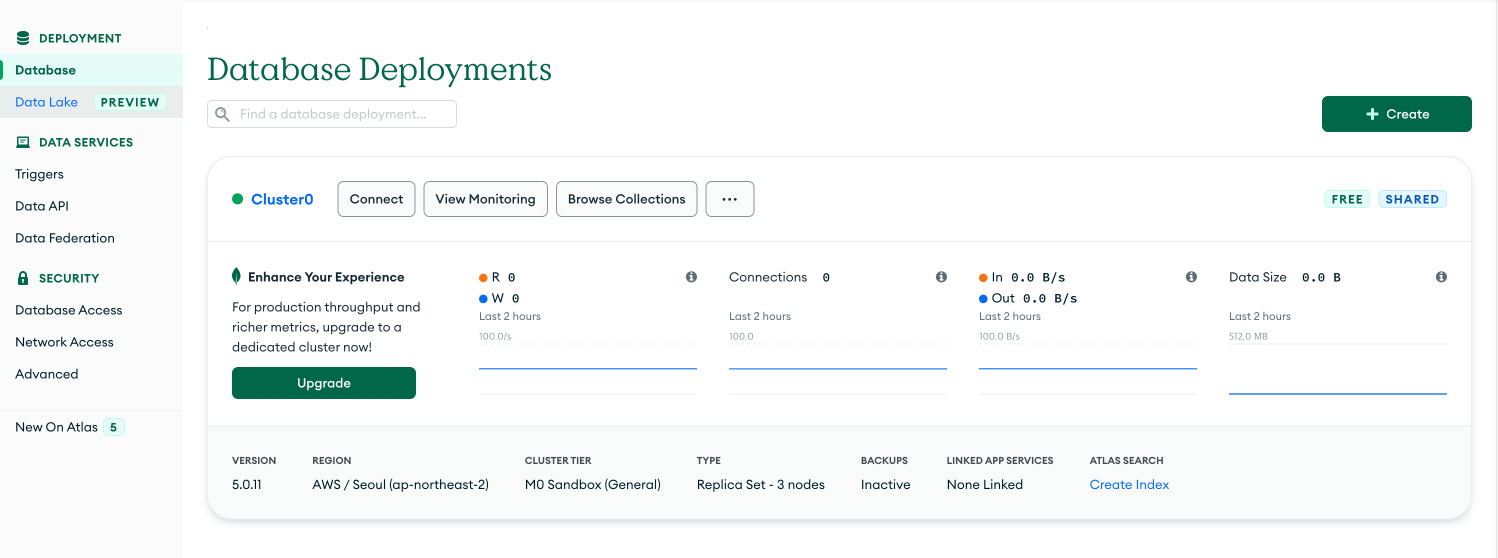Click View Monitoring button
Screen dimensions: 1498x558
pos(486,199)
